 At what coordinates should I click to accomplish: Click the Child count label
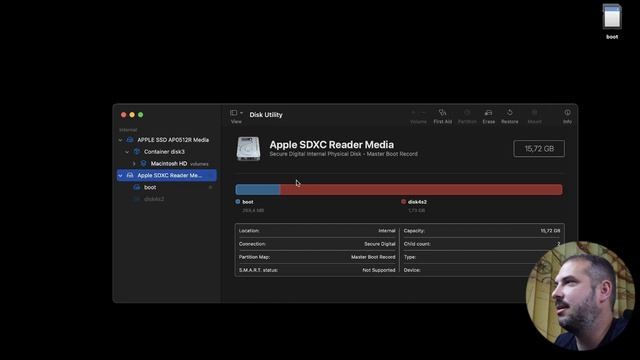[x=417, y=244]
